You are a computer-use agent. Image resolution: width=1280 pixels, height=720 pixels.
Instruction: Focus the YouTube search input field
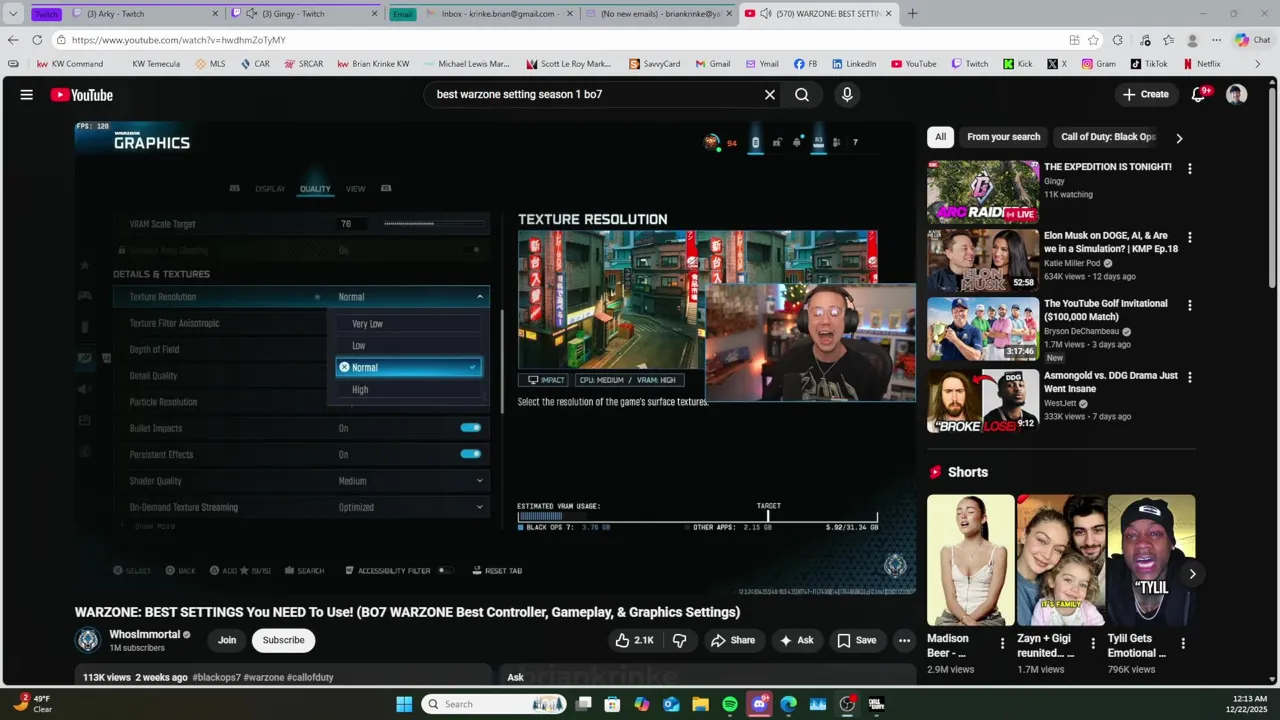pyautogui.click(x=595, y=95)
